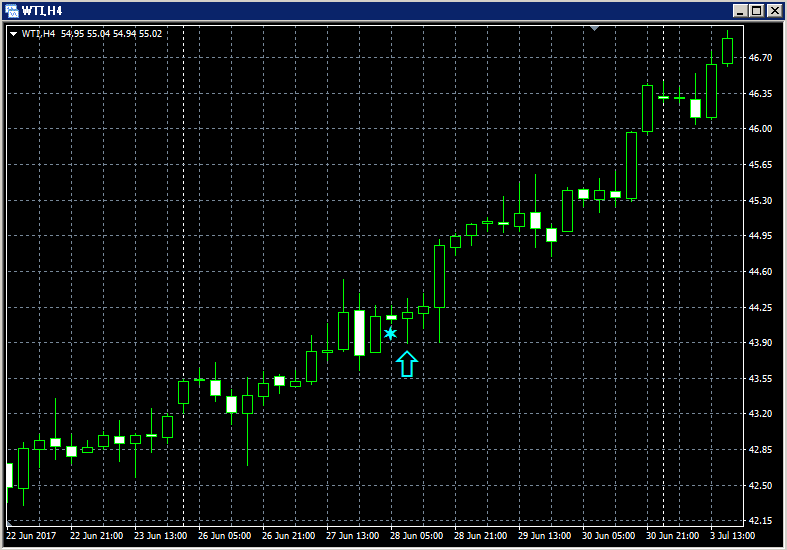The height and width of the screenshot is (550, 787).
Task: Click the 46.70 price label
Action: pyautogui.click(x=760, y=58)
